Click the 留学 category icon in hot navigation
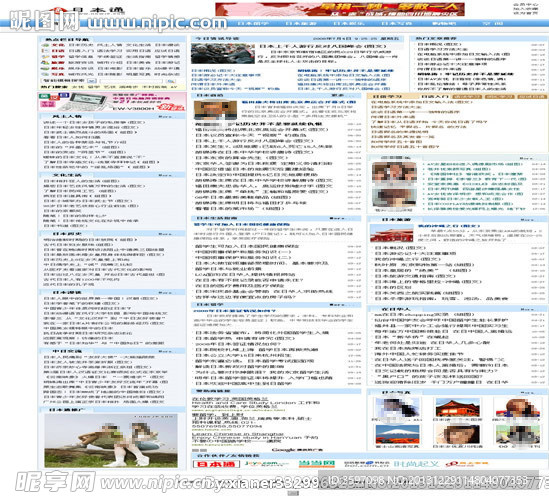Image resolution: width=549 pixels, height=500 pixels. click(45, 57)
